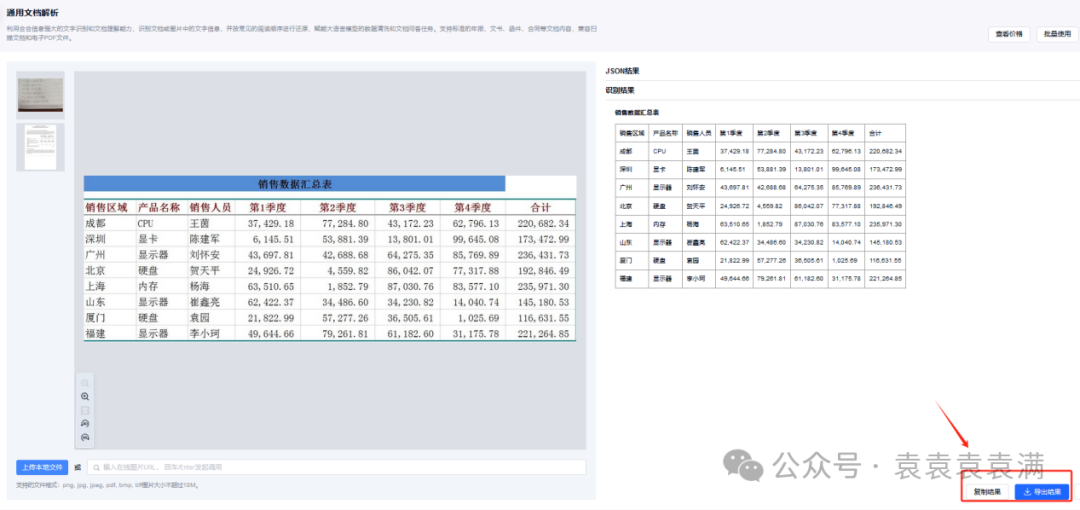The width and height of the screenshot is (1080, 510).
Task: Click the 刘怀安 cell in the preview table
Action: [x=205, y=254]
